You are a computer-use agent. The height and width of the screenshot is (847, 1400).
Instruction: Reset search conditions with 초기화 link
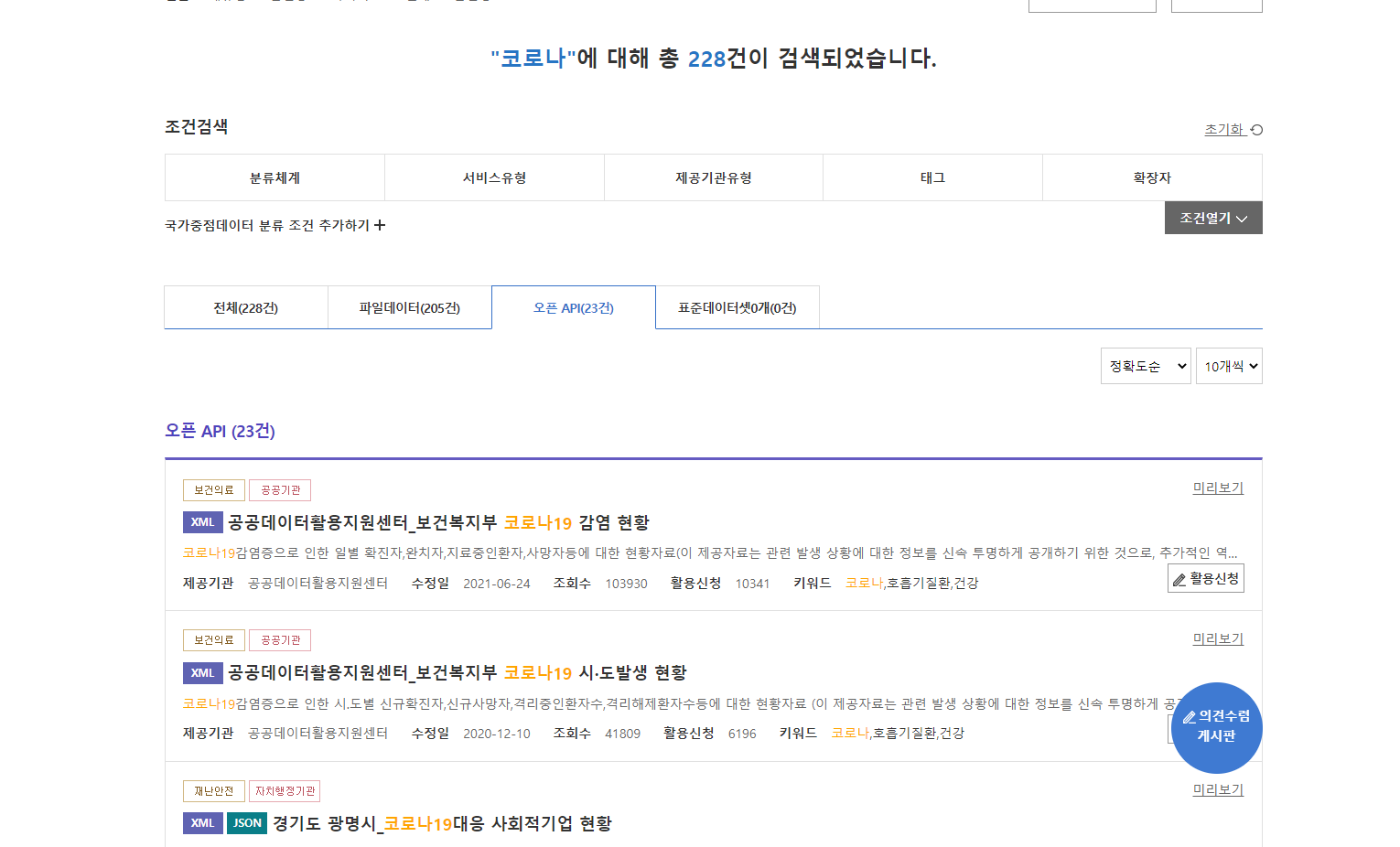[x=1233, y=130]
